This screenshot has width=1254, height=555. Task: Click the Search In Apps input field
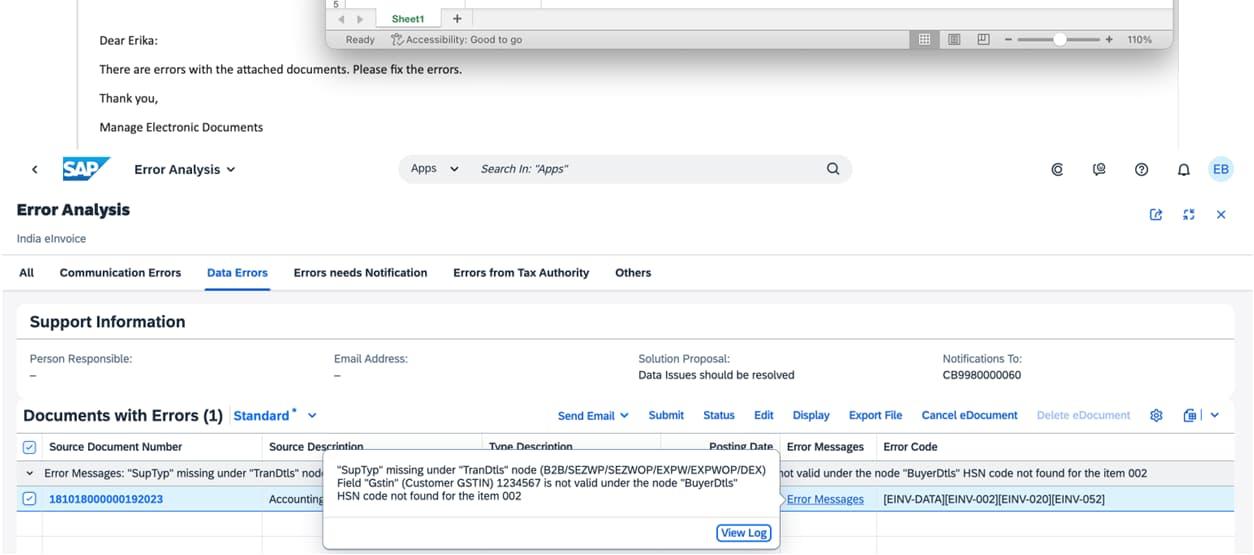[645, 169]
